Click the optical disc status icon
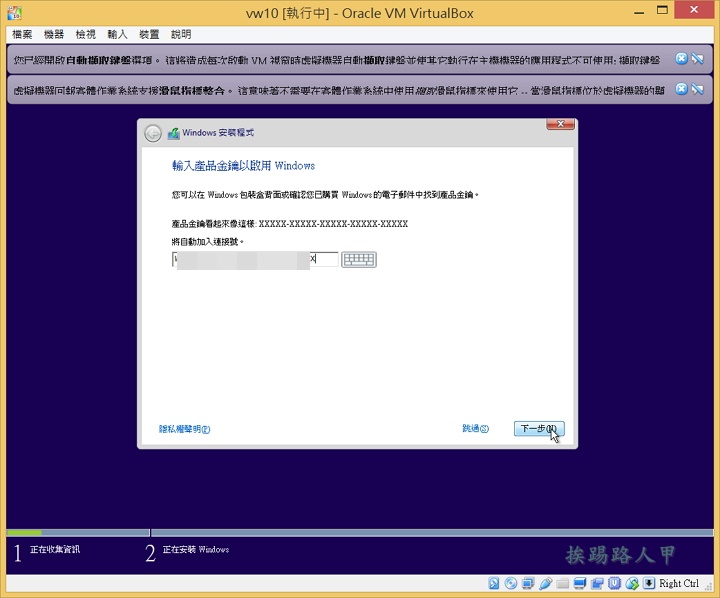The height and width of the screenshot is (598, 720). click(511, 583)
